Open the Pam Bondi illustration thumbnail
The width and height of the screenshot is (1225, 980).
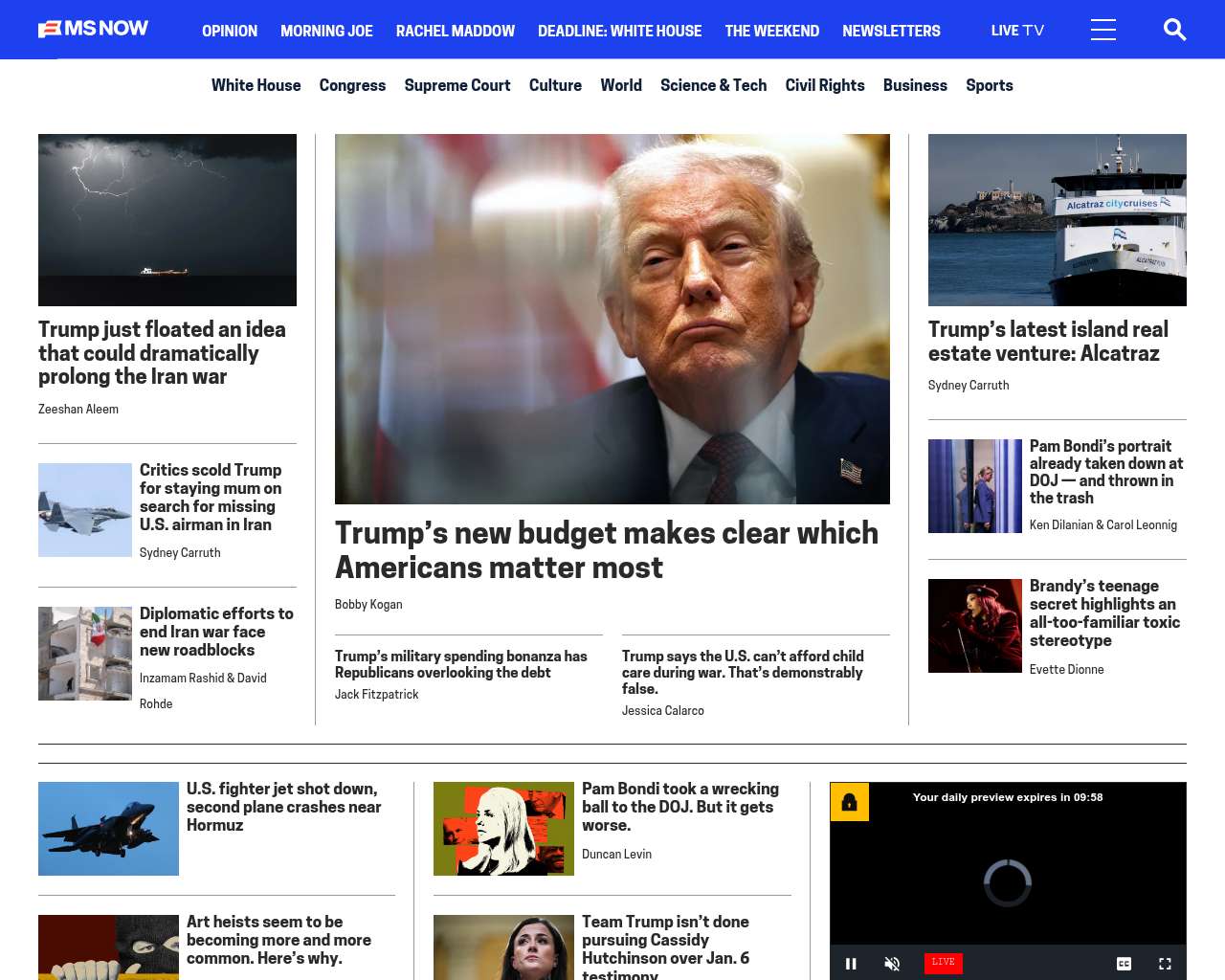503,829
